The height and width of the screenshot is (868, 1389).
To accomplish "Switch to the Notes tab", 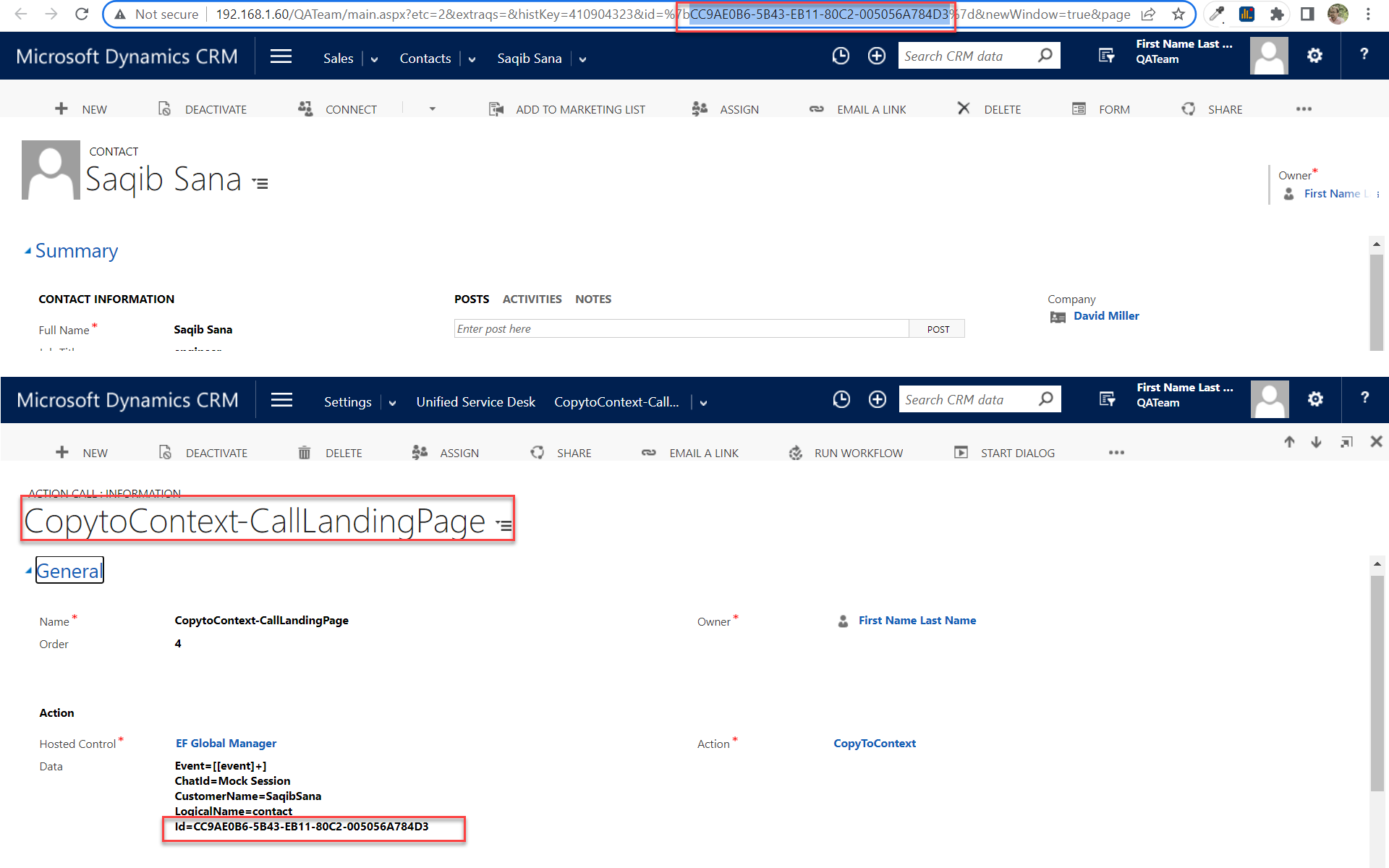I will tap(592, 299).
